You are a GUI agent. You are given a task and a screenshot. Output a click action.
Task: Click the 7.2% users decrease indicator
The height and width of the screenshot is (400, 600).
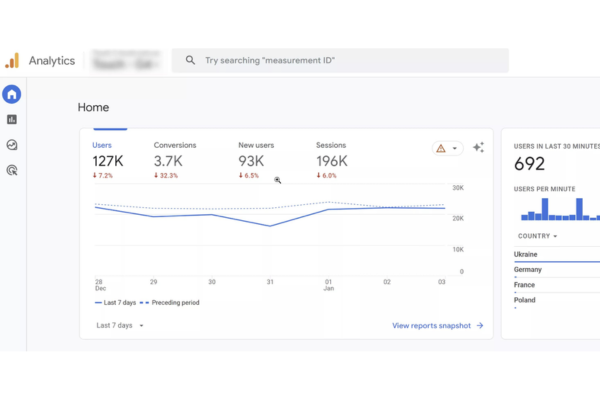103,175
